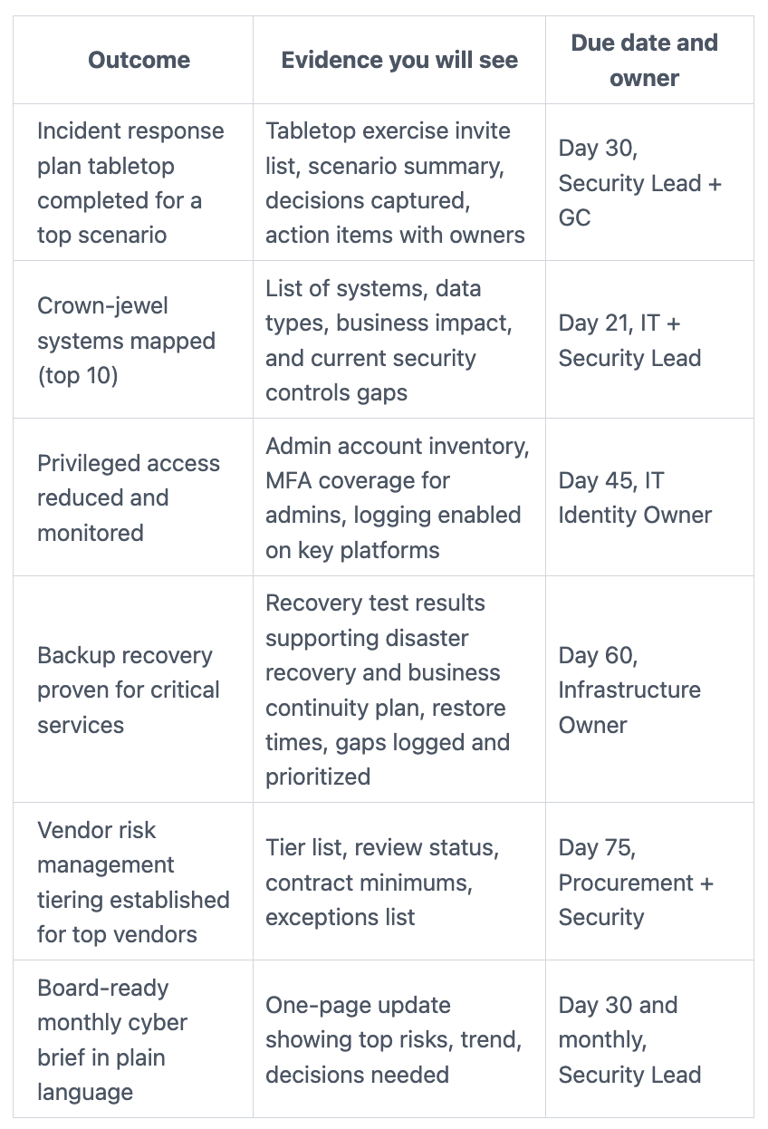Click the tabletop exercise invite list cell
Viewport: 768px width, 1129px height.
pyautogui.click(x=395, y=183)
